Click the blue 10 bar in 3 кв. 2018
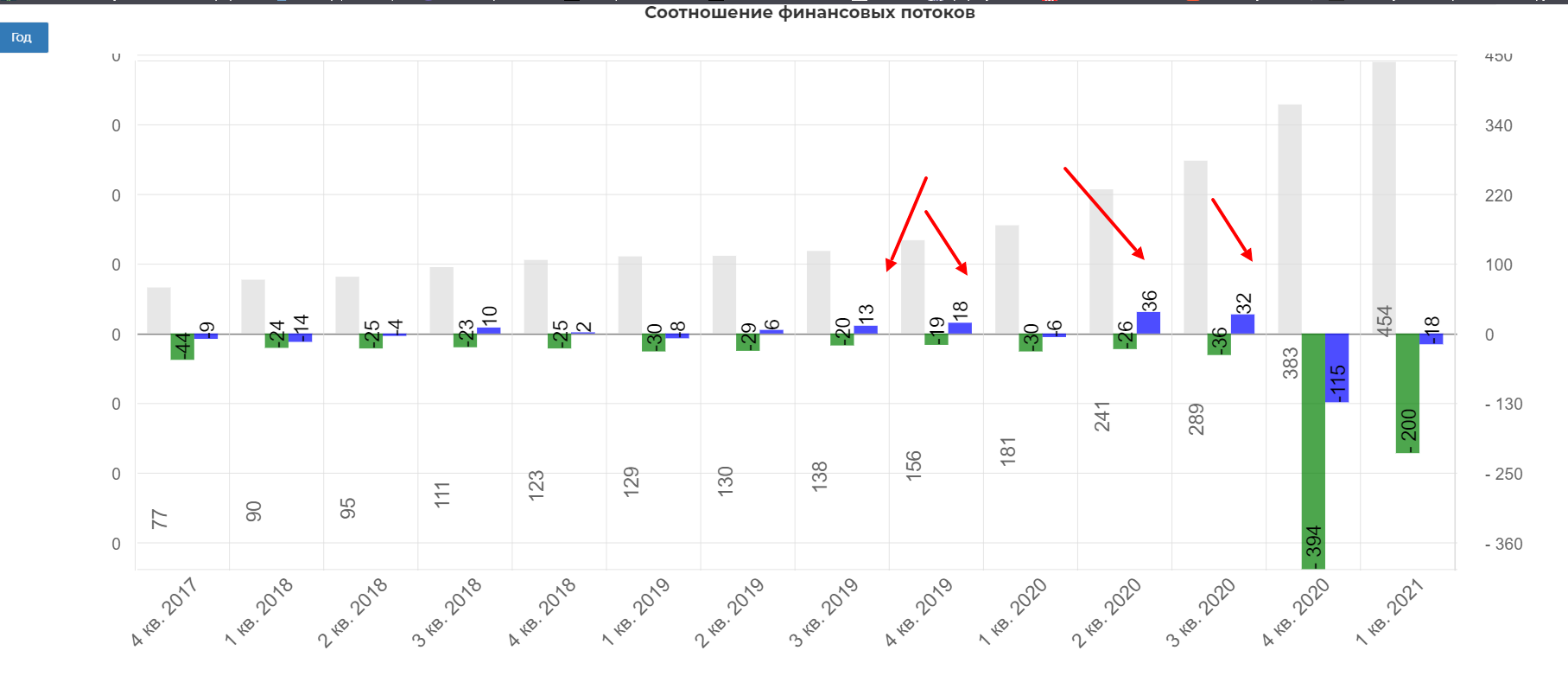The image size is (1568, 695). pyautogui.click(x=489, y=331)
